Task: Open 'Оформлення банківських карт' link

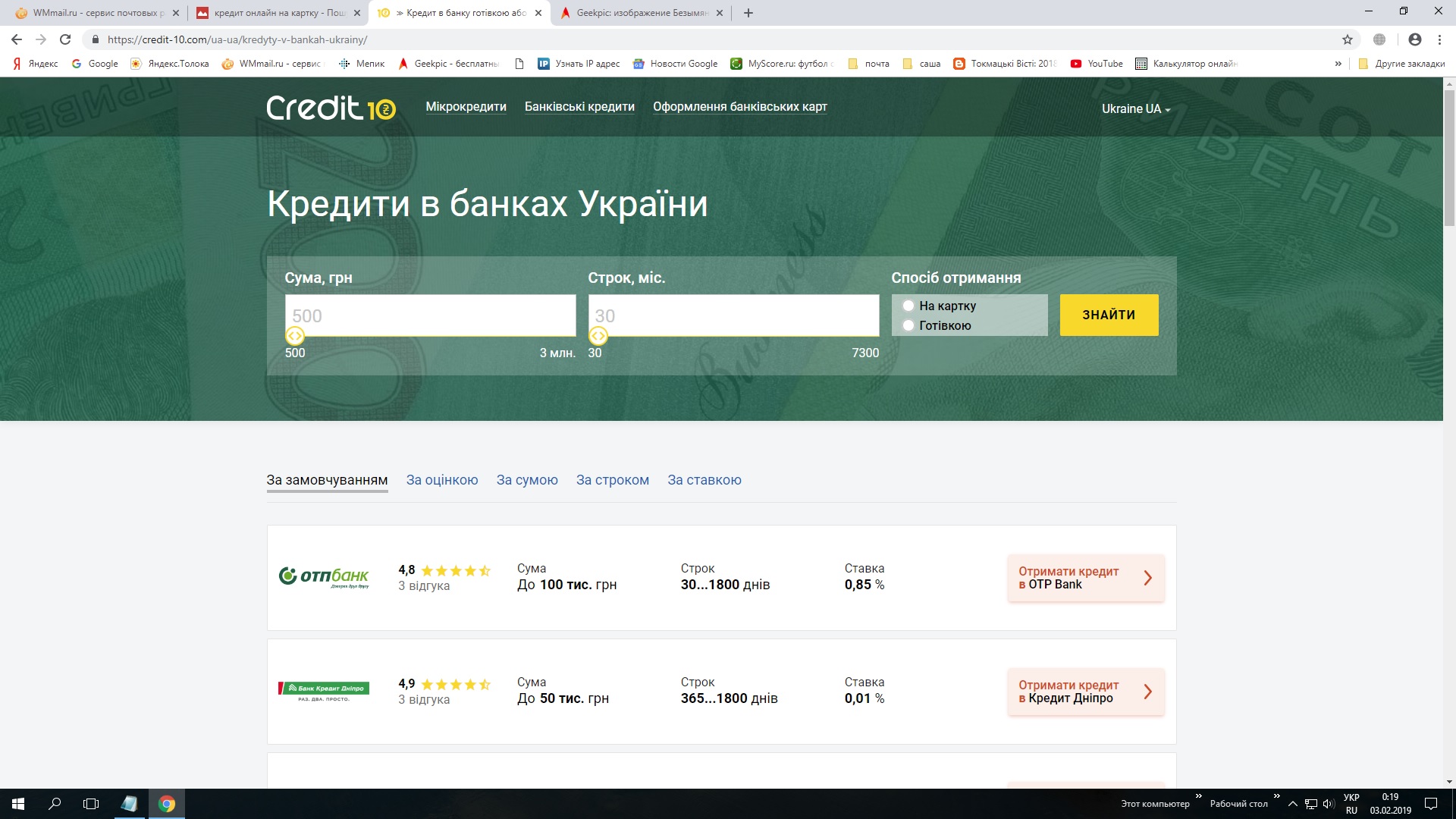Action: (740, 107)
